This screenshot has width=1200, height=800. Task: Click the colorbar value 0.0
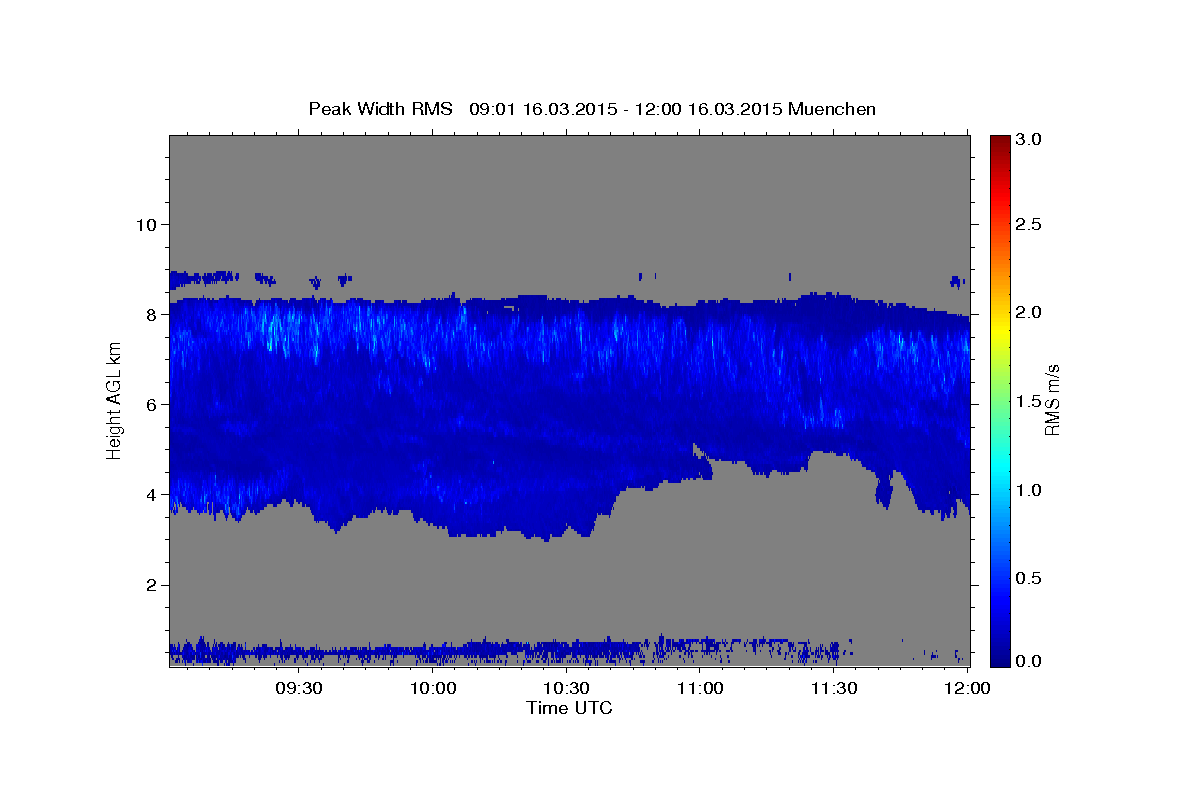pos(1029,661)
